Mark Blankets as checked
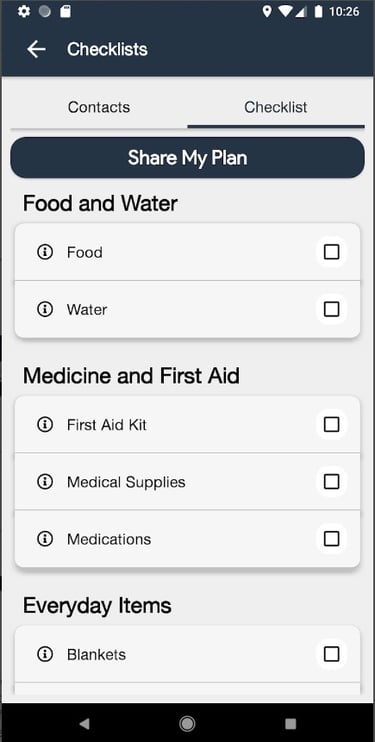This screenshot has height=742, width=375. pyautogui.click(x=331, y=654)
